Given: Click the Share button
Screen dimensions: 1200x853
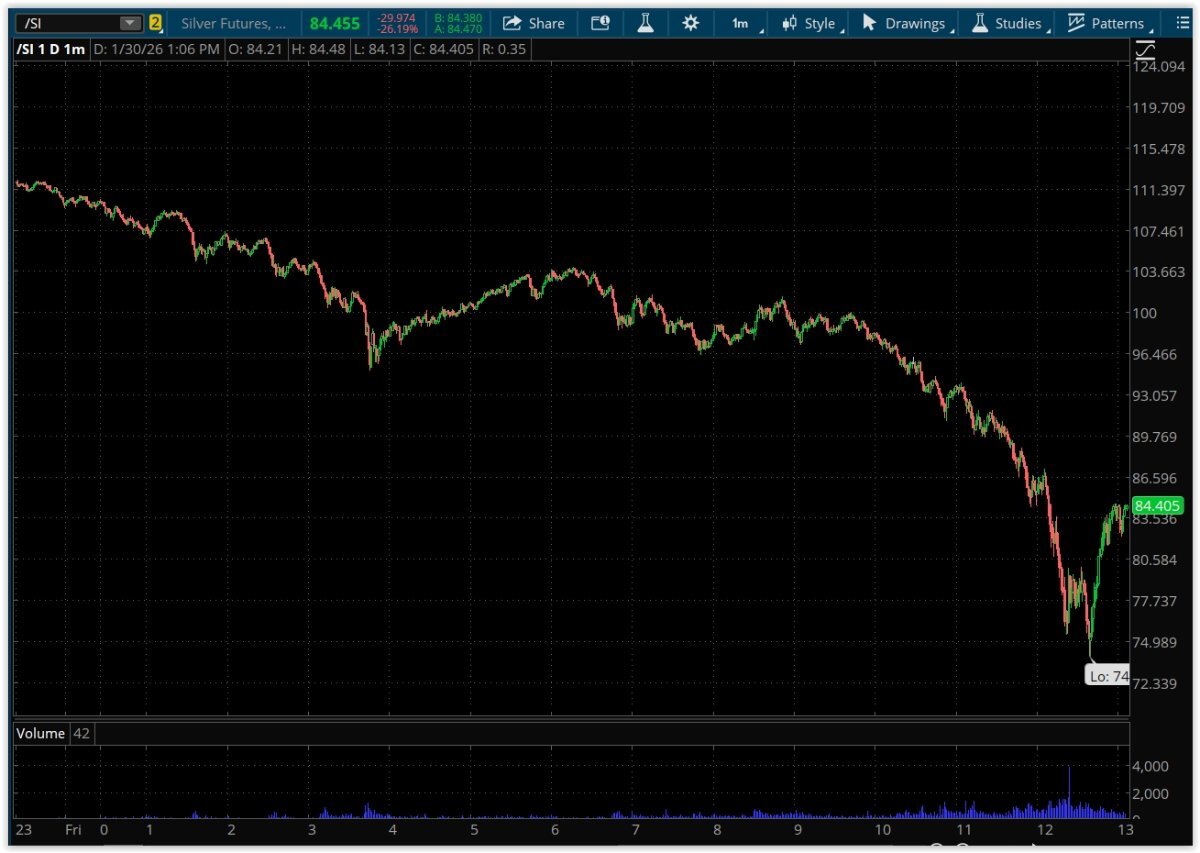Looking at the screenshot, I should (x=534, y=23).
